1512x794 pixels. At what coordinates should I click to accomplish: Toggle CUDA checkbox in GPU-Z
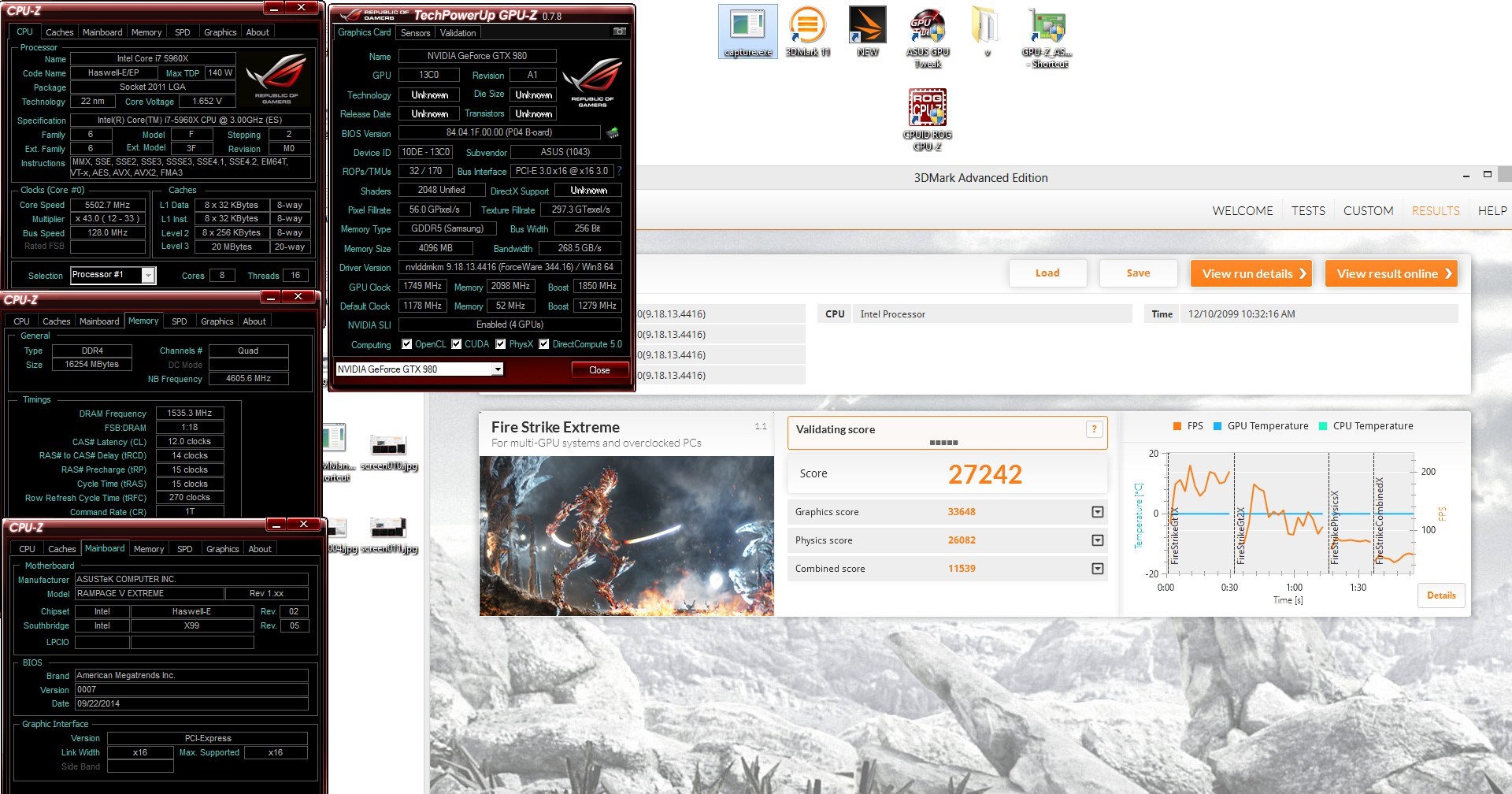(x=457, y=344)
